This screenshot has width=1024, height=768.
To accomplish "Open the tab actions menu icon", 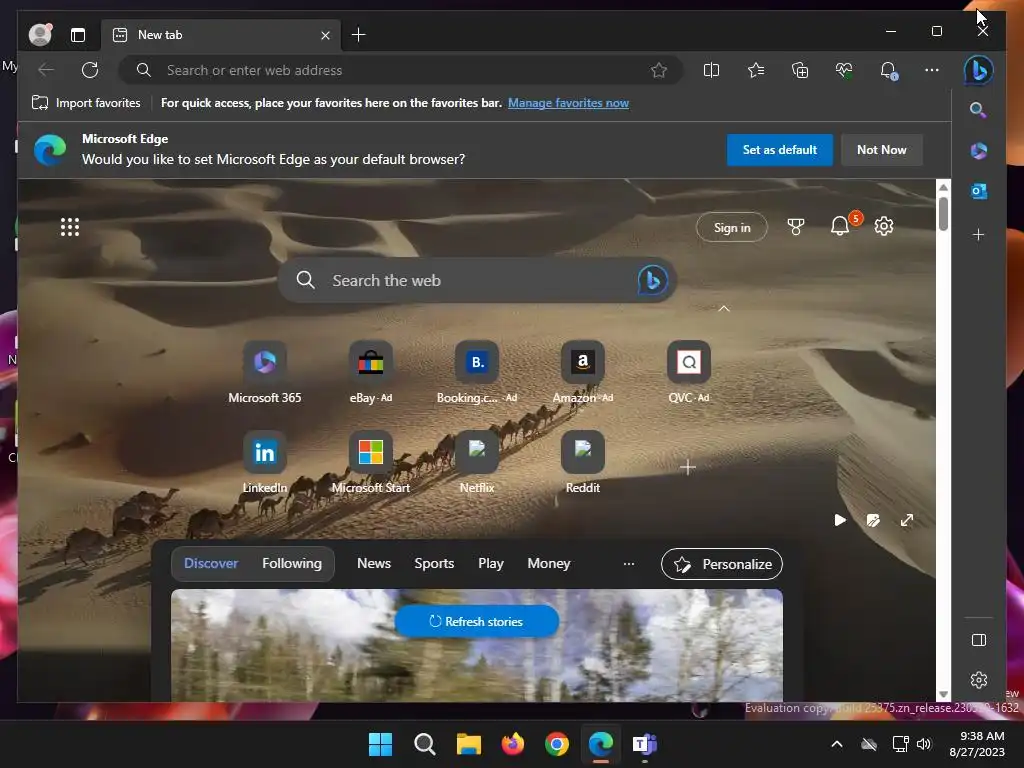I will click(x=78, y=35).
